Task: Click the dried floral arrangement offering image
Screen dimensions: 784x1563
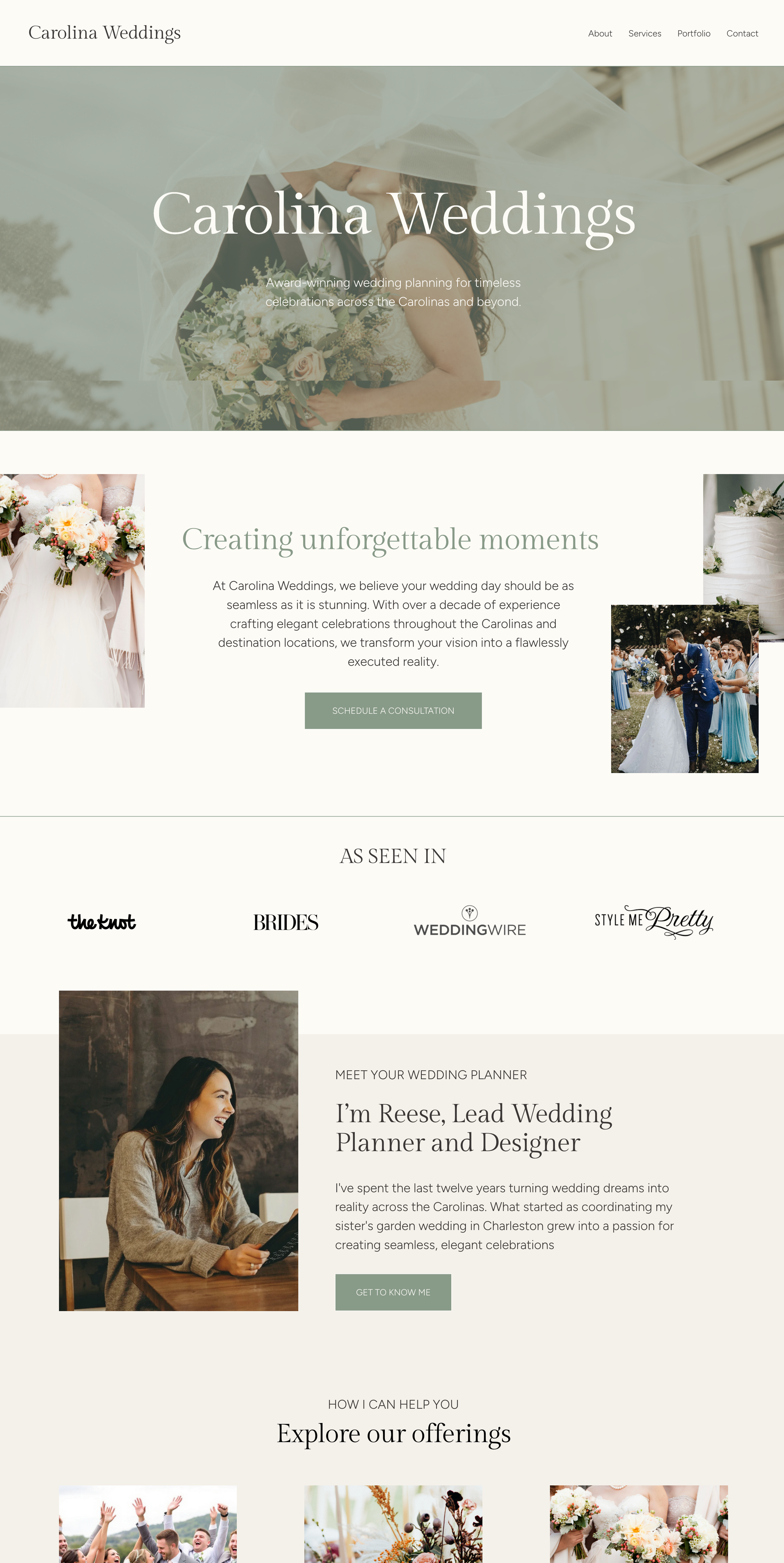Action: click(393, 1524)
